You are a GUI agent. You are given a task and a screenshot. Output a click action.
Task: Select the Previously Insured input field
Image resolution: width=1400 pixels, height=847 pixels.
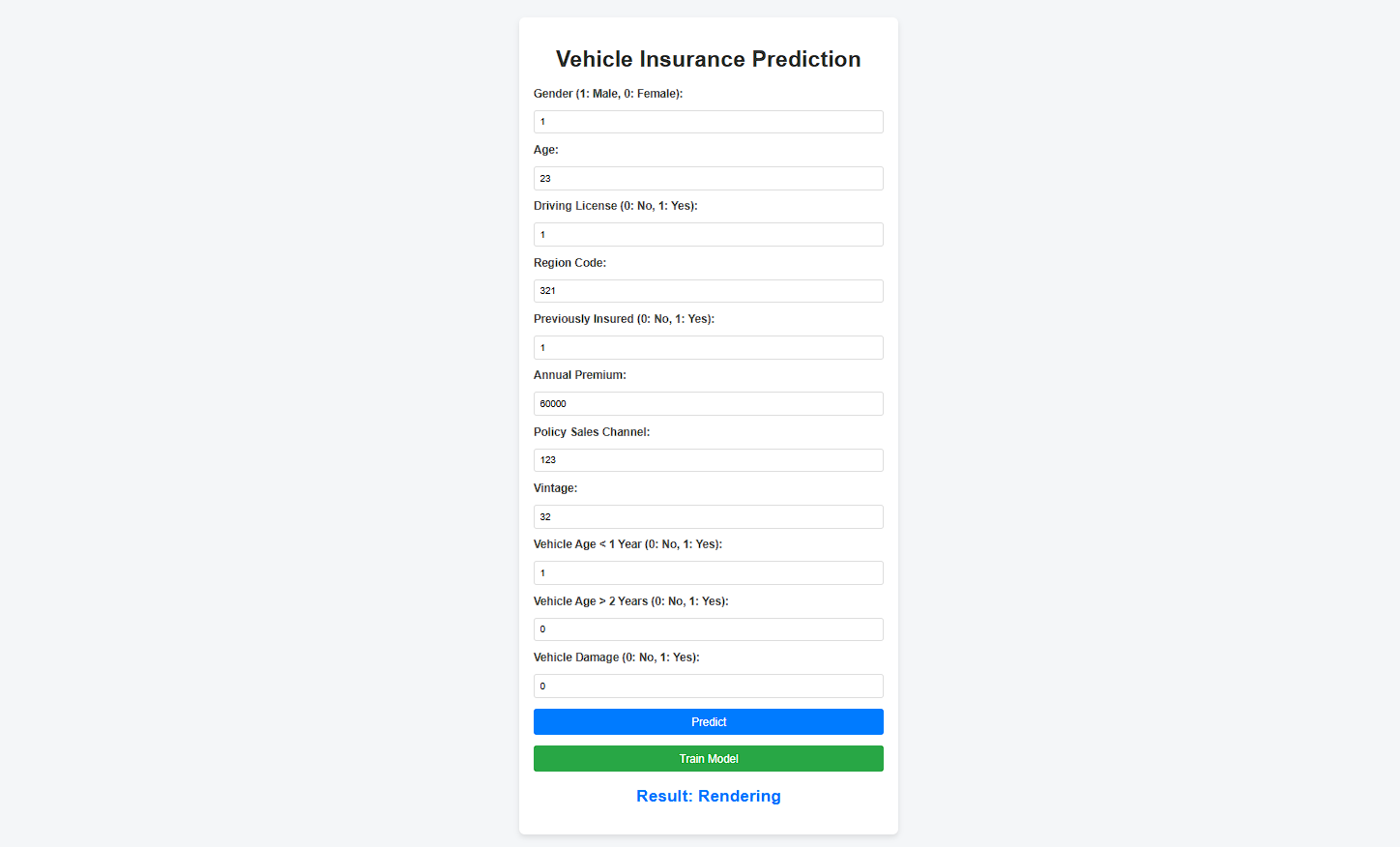pos(708,347)
